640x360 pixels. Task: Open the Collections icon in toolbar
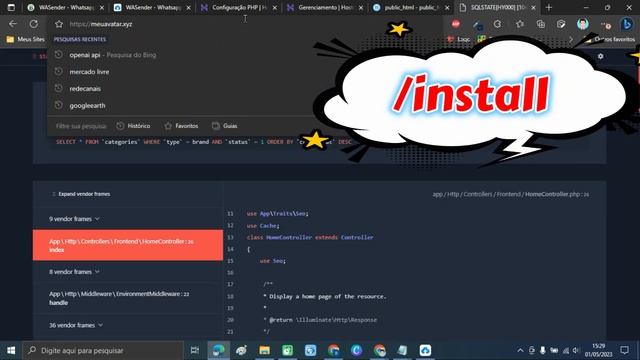541,24
